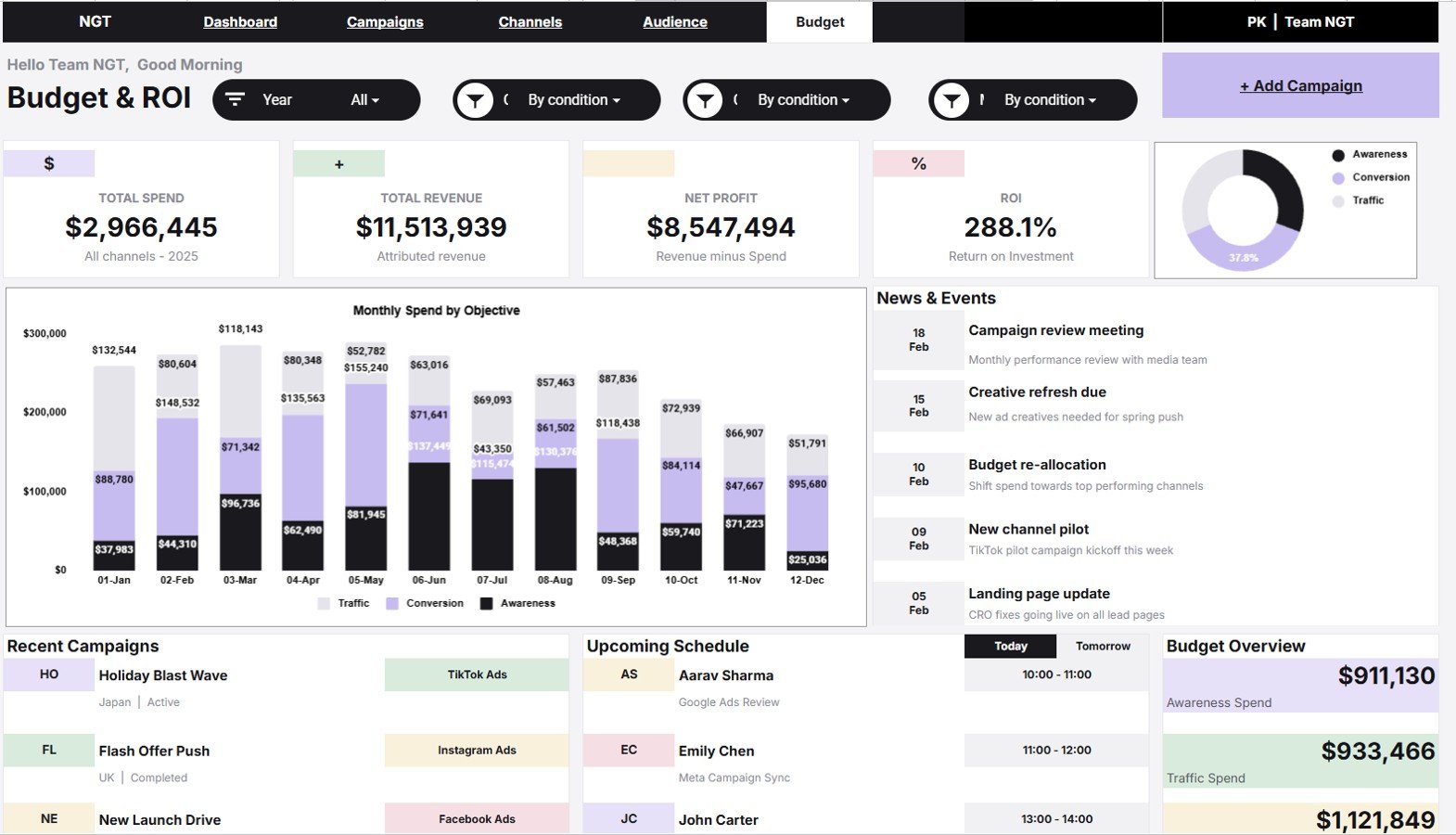This screenshot has height=835, width=1456.
Task: Click the NGT logo tab
Action: tap(95, 21)
